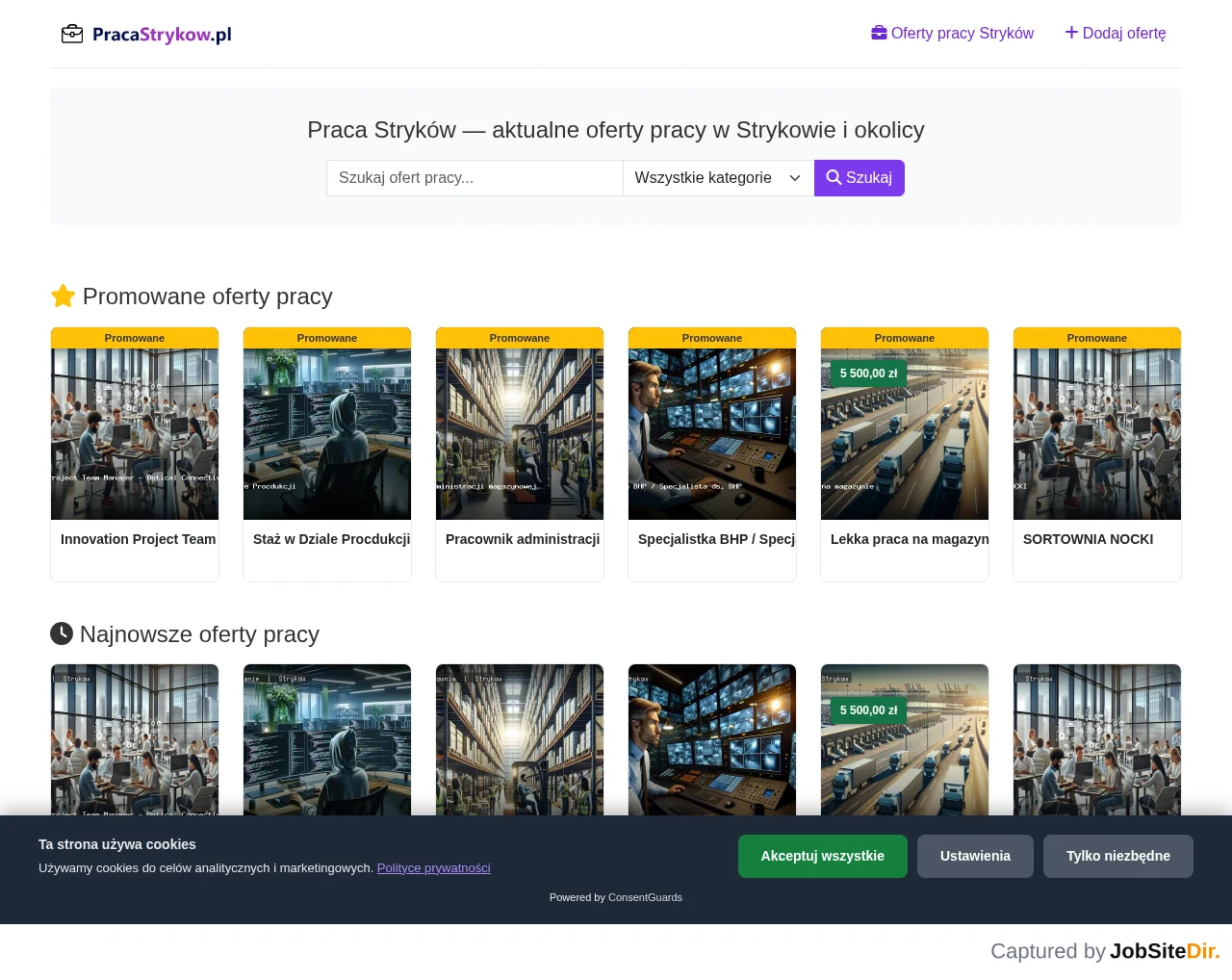The width and height of the screenshot is (1232, 980).
Task: Click the Lekka praca na magazyn title
Action: [x=910, y=539]
